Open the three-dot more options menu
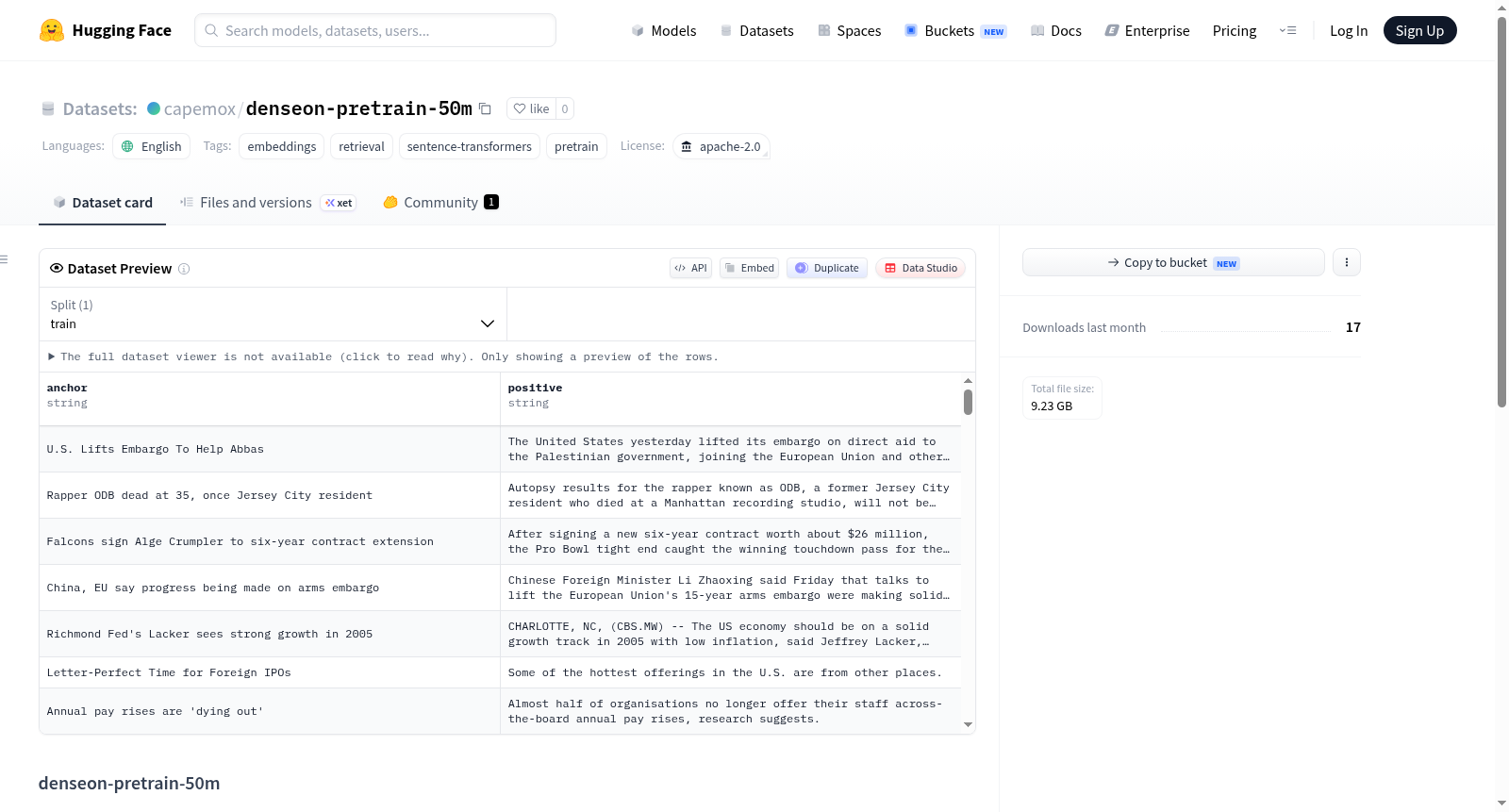This screenshot has width=1509, height=812. pos(1347,262)
